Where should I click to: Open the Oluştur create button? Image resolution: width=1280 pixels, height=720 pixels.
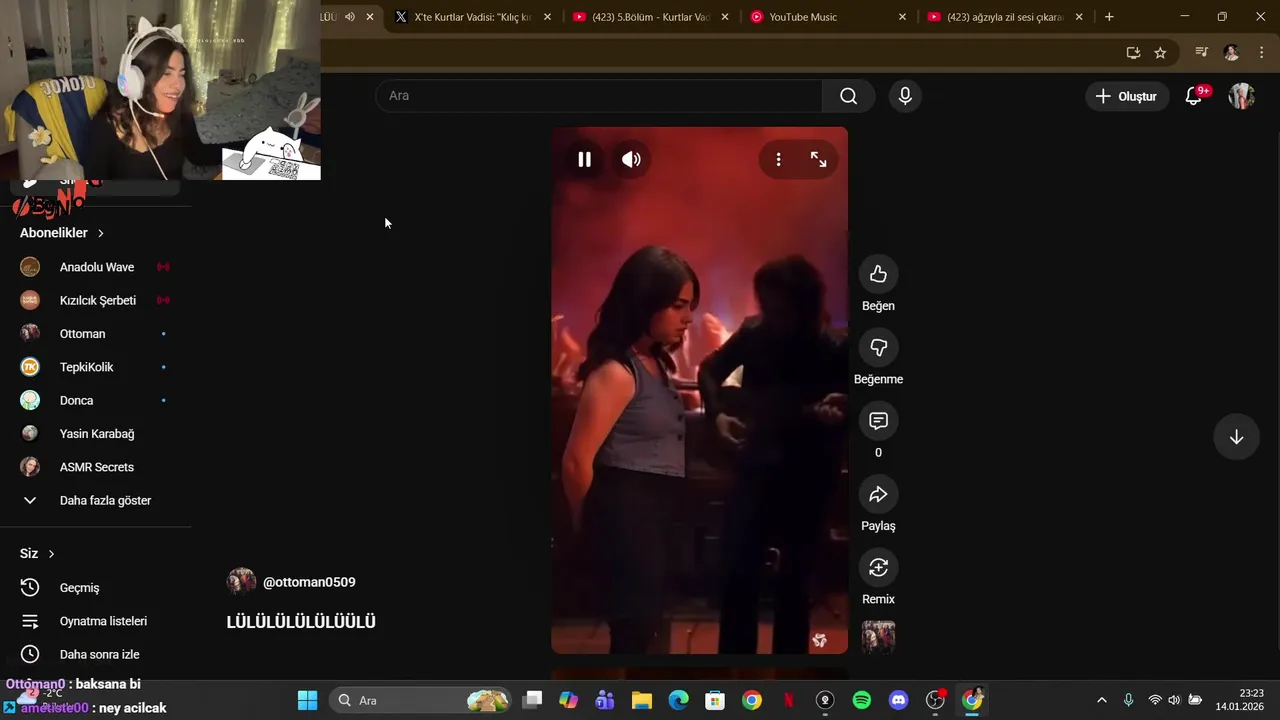click(x=1127, y=96)
